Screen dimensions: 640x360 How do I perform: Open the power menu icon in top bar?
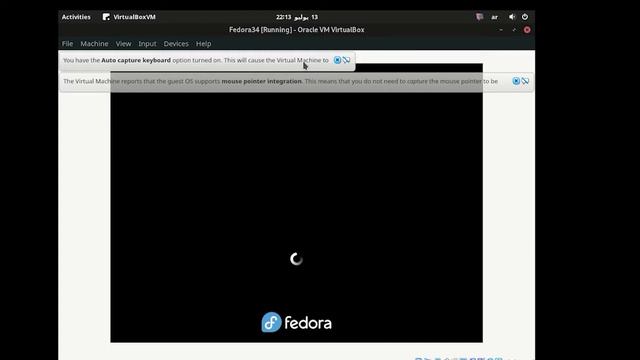(x=525, y=17)
